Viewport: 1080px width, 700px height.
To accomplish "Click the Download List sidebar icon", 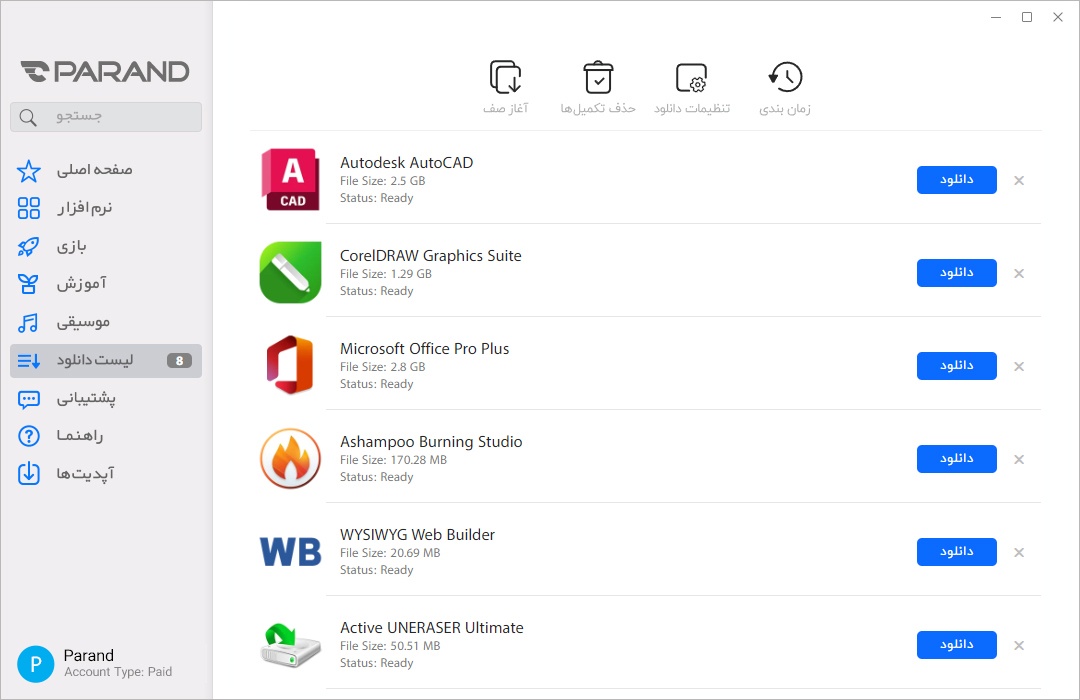I will click(x=29, y=360).
